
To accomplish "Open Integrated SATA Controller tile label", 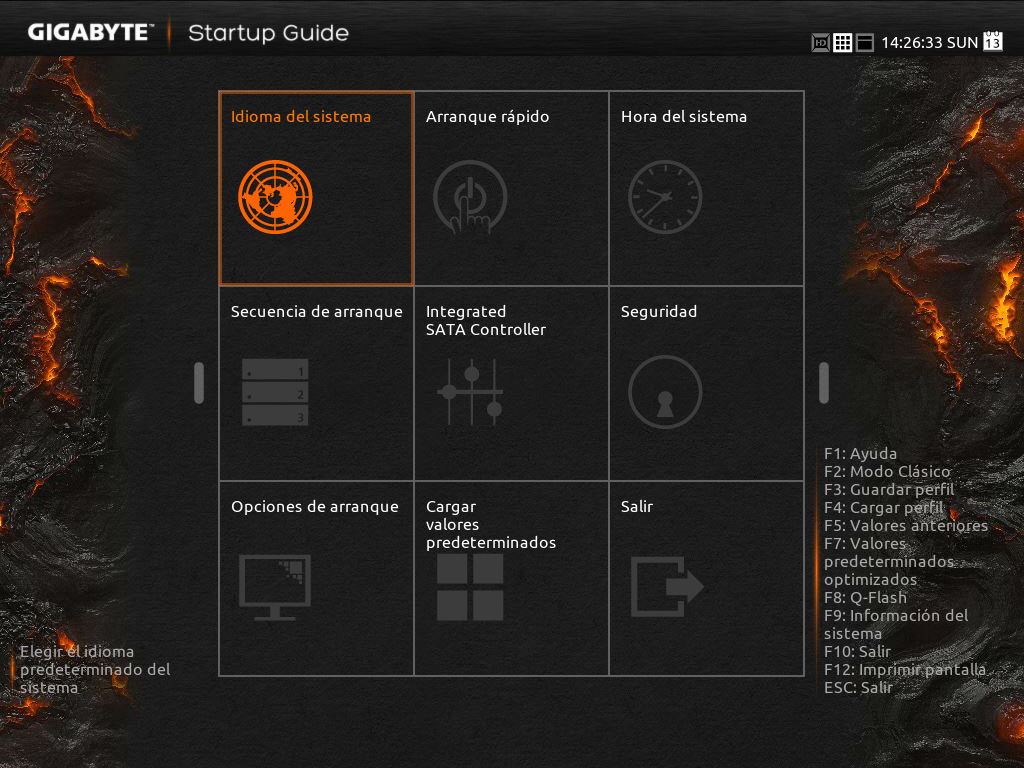I will (x=486, y=321).
